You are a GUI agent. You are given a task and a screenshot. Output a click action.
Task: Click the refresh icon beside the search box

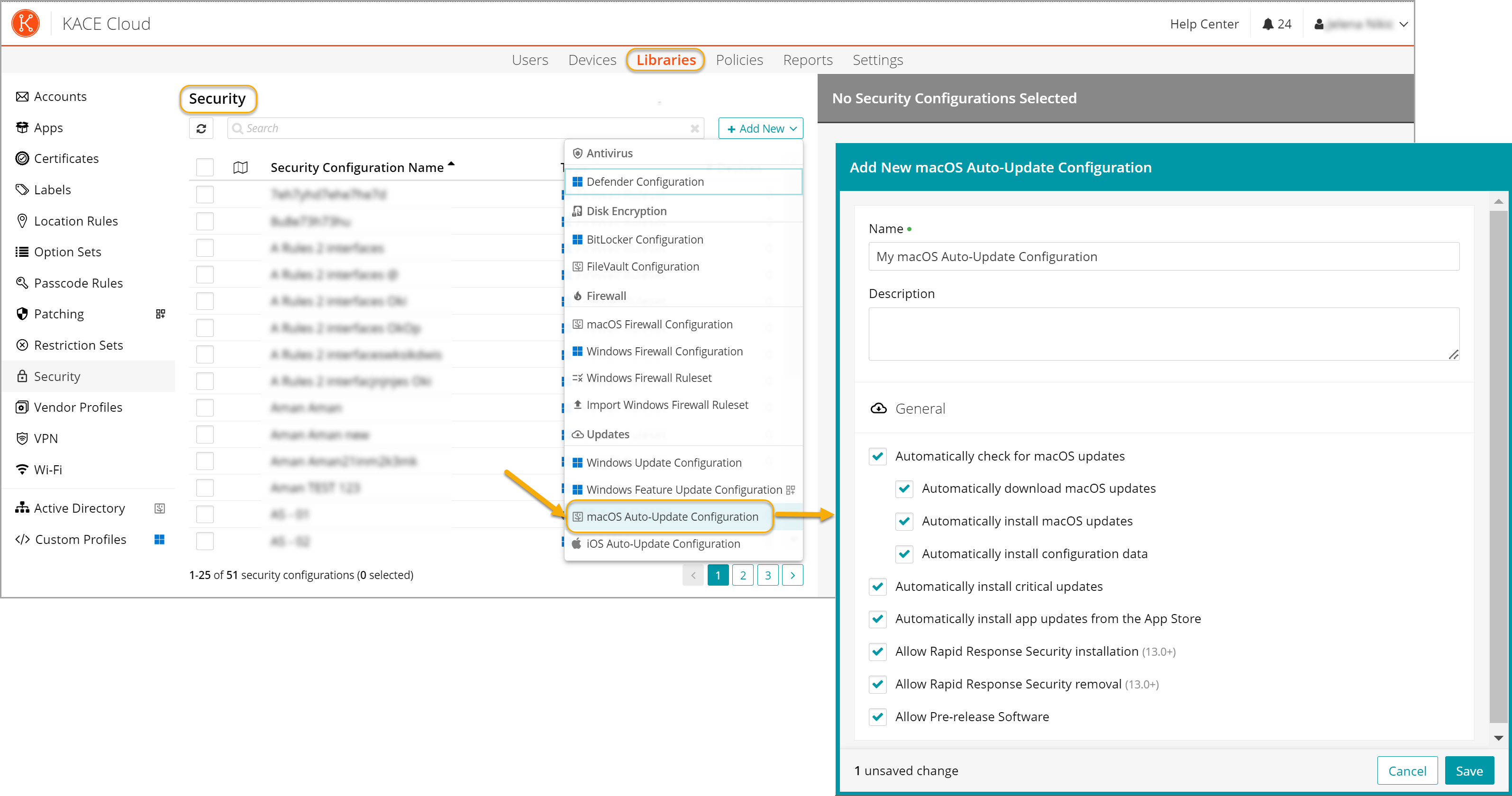pyautogui.click(x=201, y=128)
